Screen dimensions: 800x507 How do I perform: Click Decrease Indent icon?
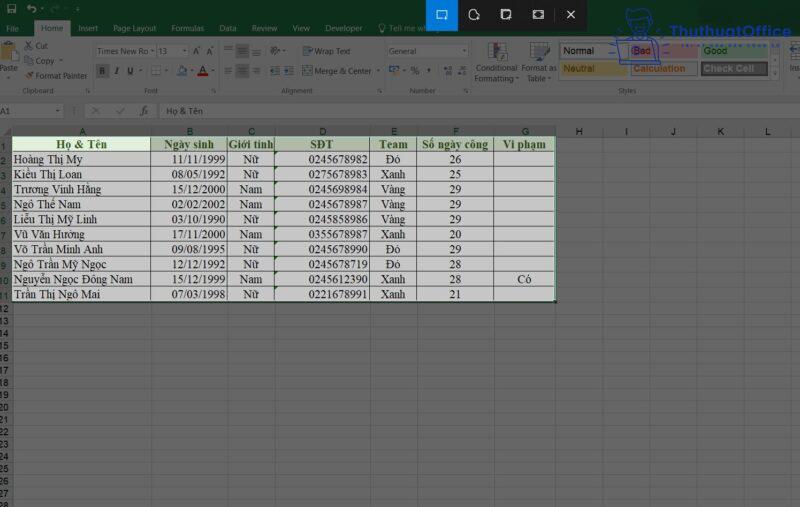[275, 71]
